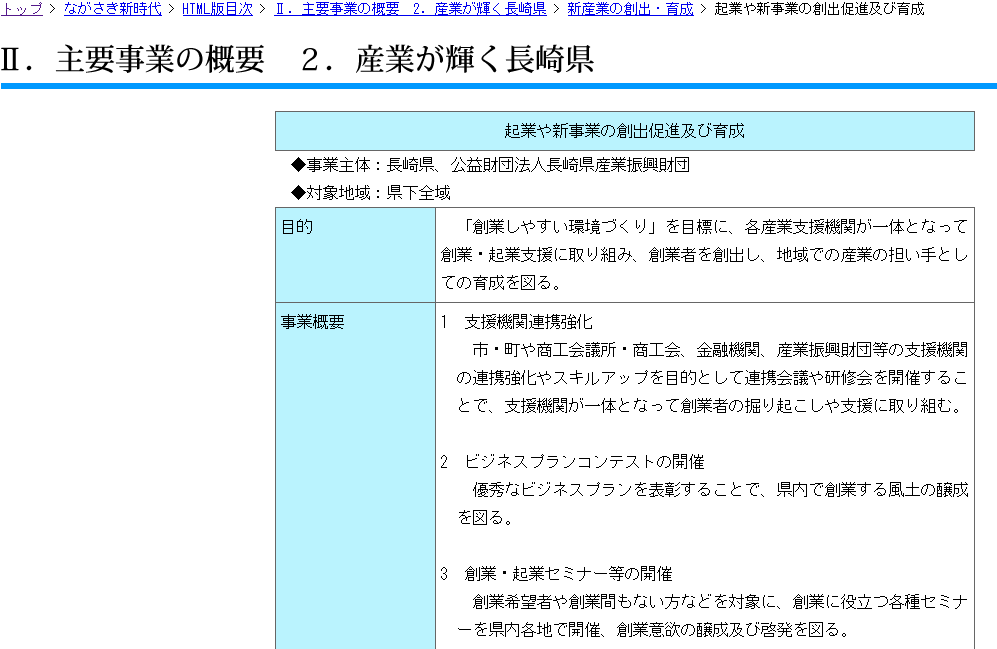Open 新産業の創出・育成 breadcrumb link

click(630, 9)
